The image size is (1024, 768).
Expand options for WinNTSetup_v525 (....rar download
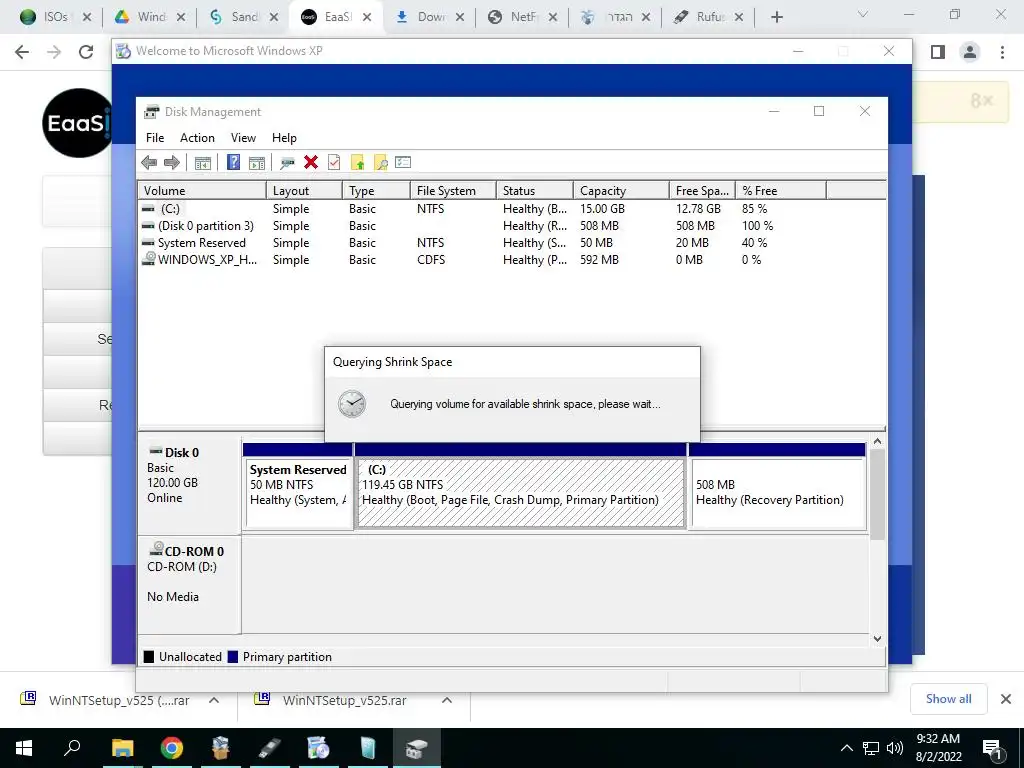[x=214, y=700]
